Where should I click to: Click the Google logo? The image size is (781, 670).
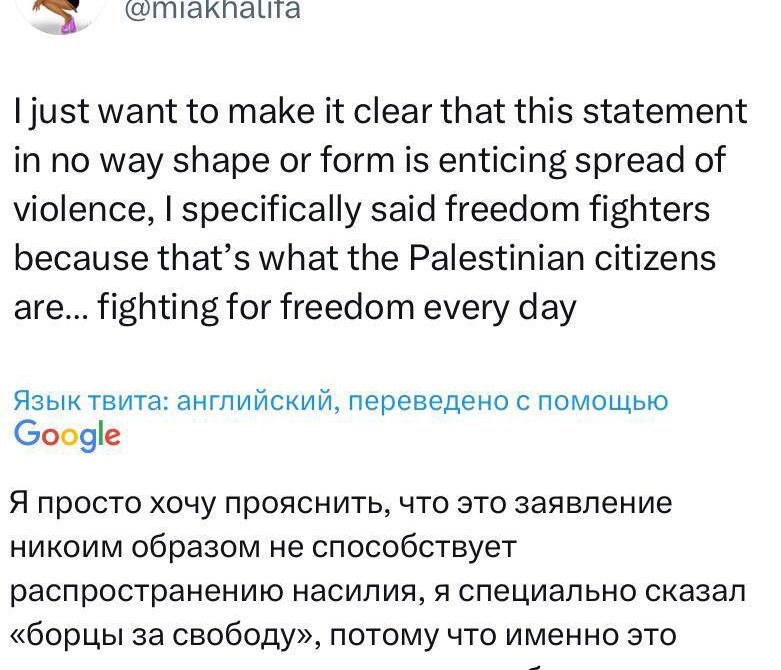(67, 435)
